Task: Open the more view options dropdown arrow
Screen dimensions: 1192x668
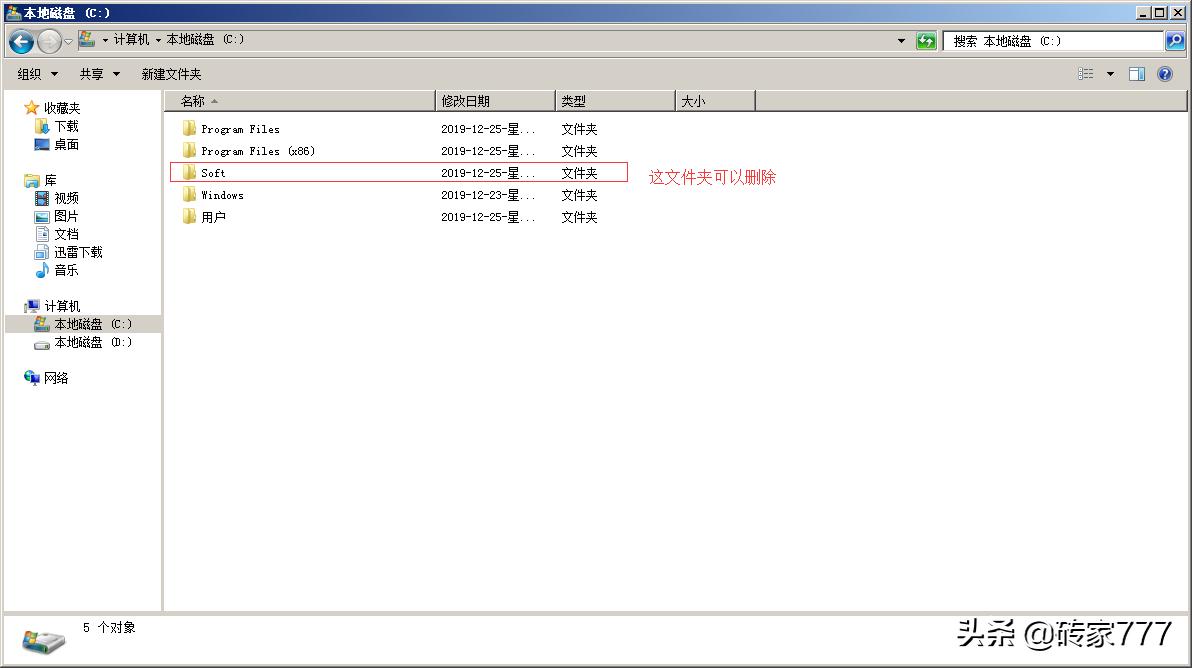Action: (1110, 74)
